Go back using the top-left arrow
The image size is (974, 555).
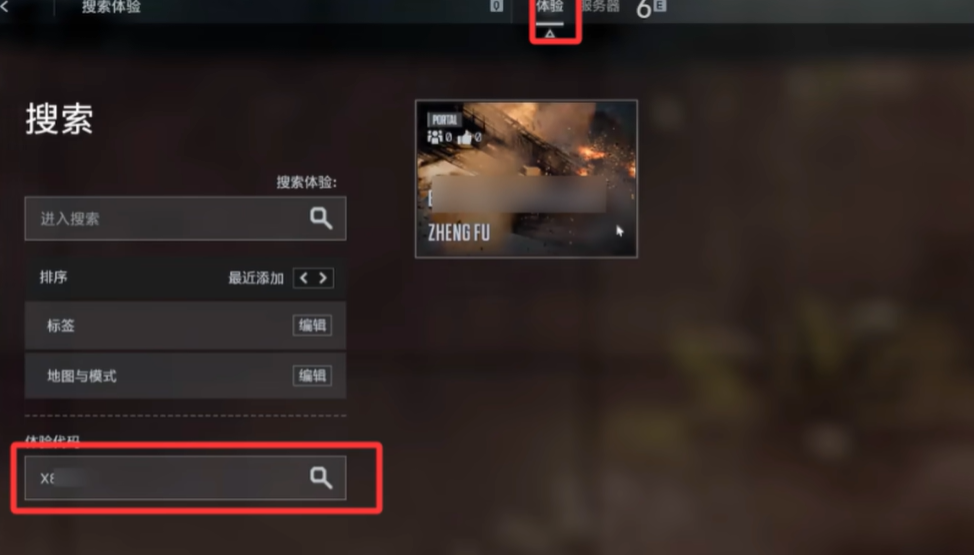coord(4,7)
